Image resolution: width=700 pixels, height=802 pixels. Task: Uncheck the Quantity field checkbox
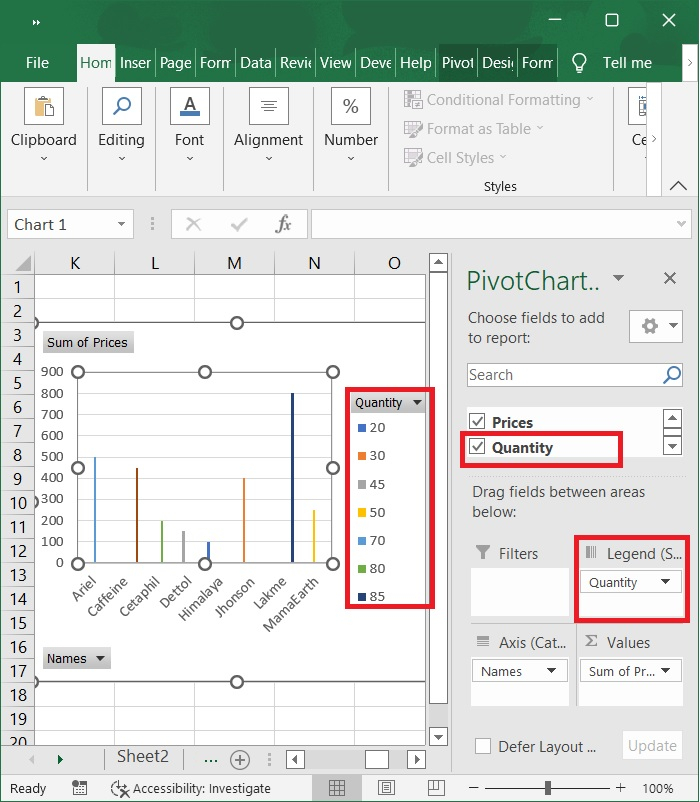pyautogui.click(x=477, y=447)
